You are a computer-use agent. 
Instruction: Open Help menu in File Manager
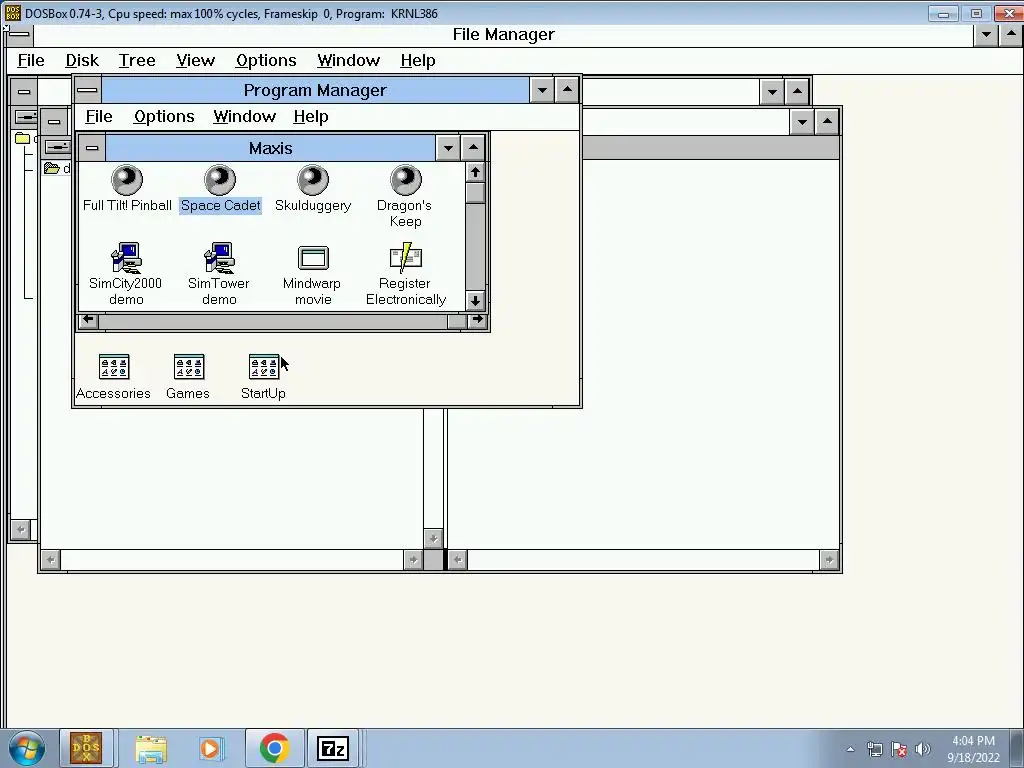pyautogui.click(x=417, y=60)
